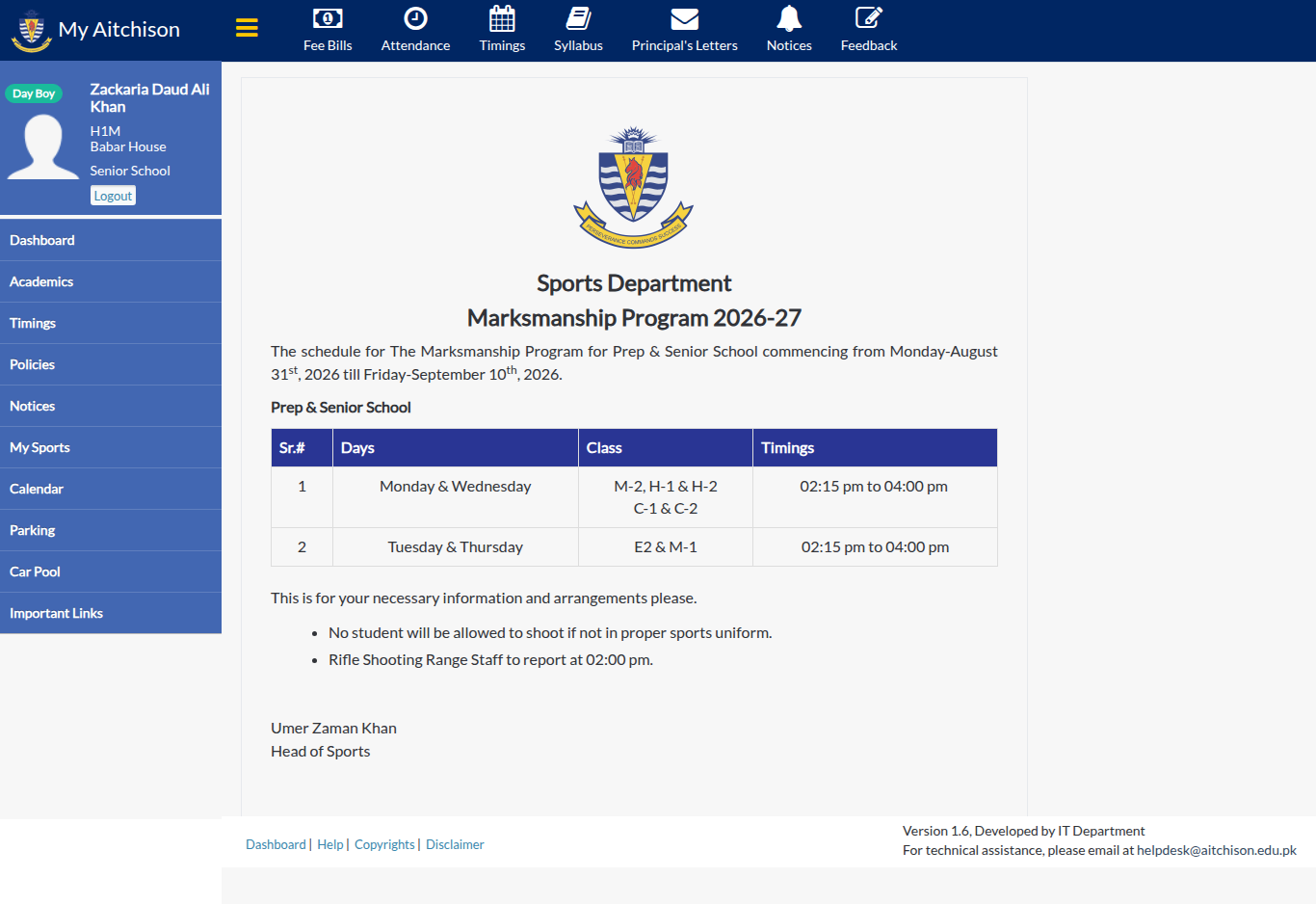This screenshot has width=1316, height=904.
Task: Open Important Links in the sidebar
Action: click(x=111, y=613)
